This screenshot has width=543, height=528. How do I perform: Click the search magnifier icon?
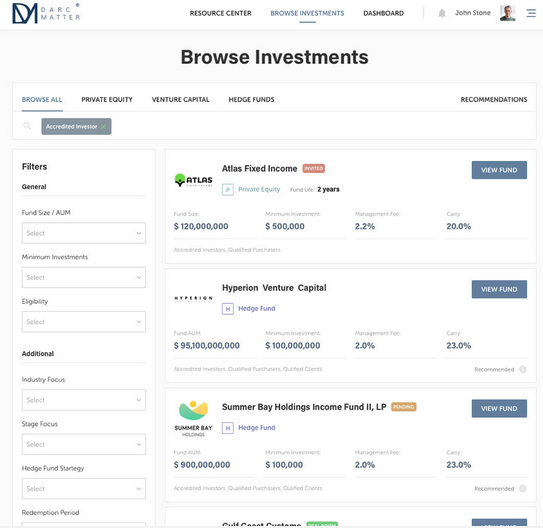pyautogui.click(x=27, y=126)
